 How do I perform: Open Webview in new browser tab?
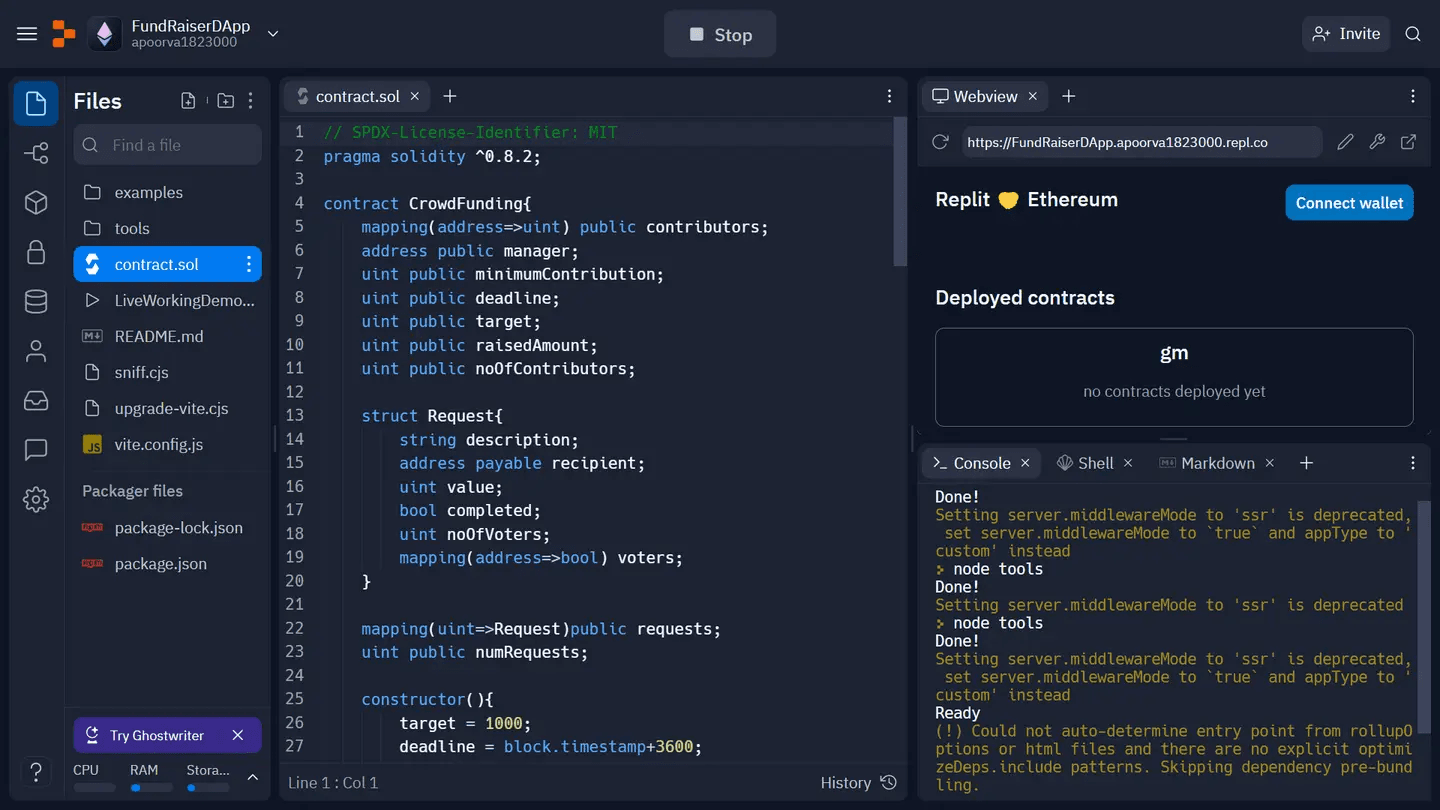[x=1408, y=142]
